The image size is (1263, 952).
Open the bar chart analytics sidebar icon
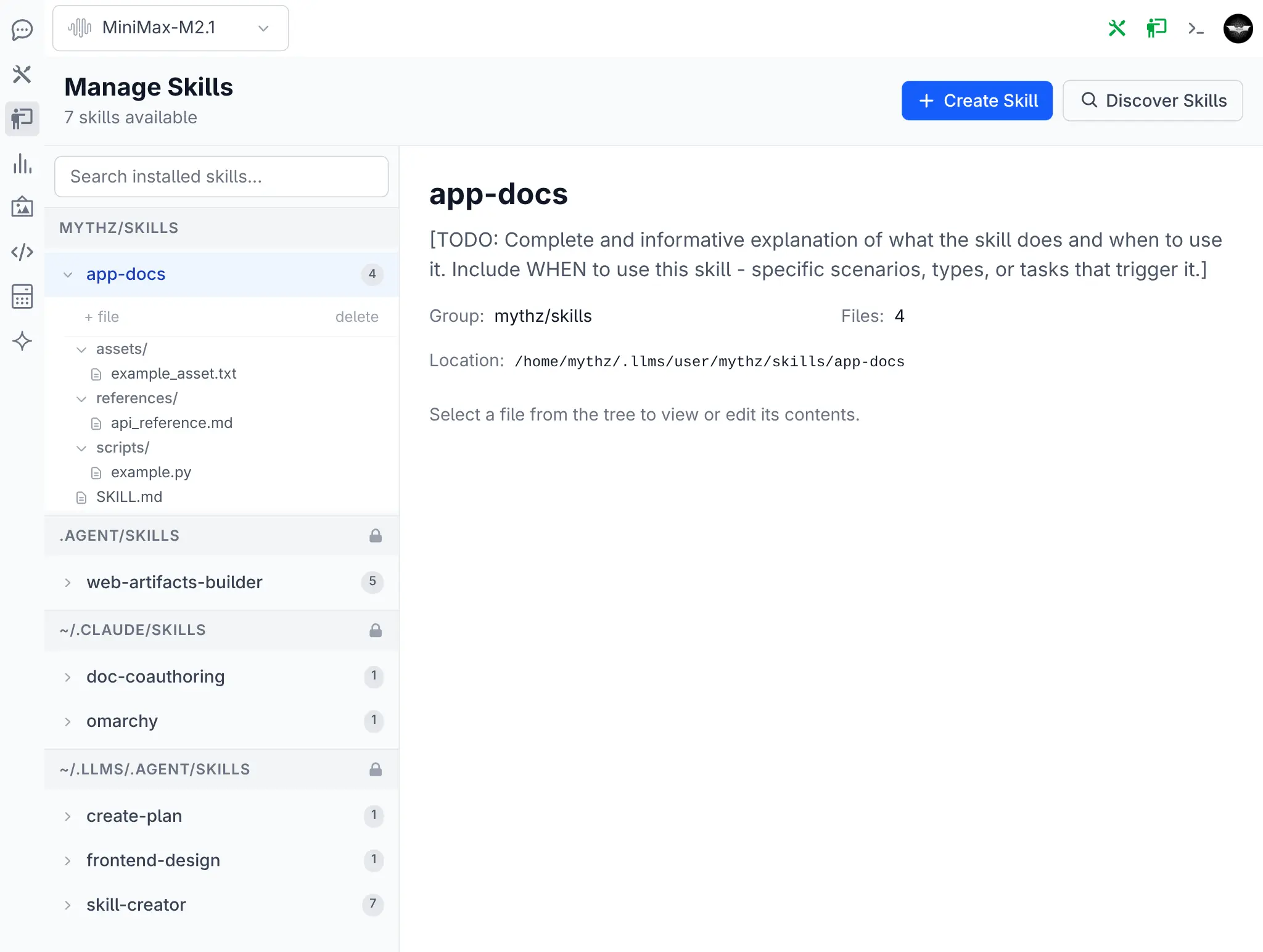point(22,164)
